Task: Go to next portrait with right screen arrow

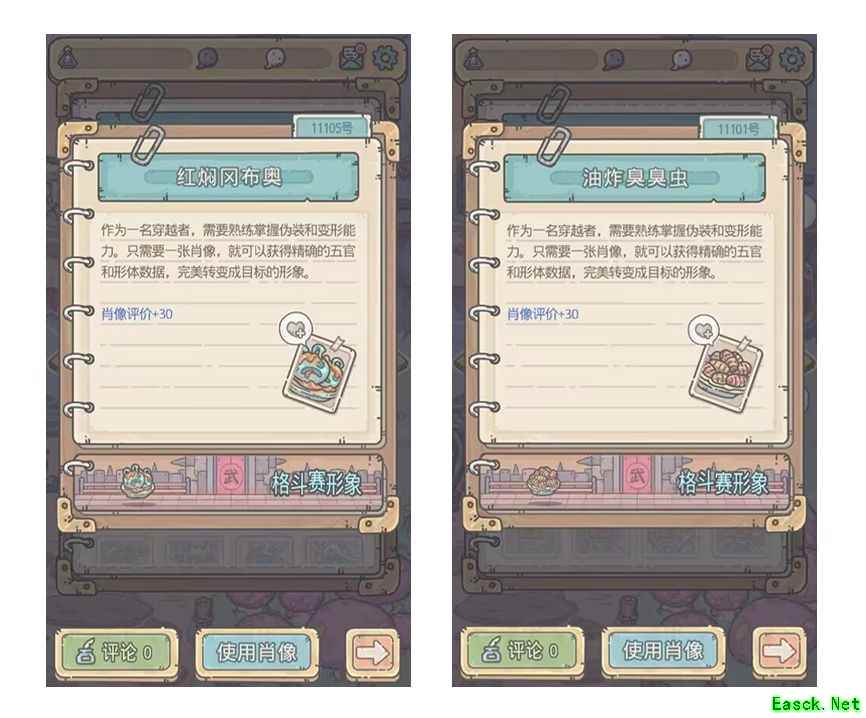Action: (x=779, y=651)
